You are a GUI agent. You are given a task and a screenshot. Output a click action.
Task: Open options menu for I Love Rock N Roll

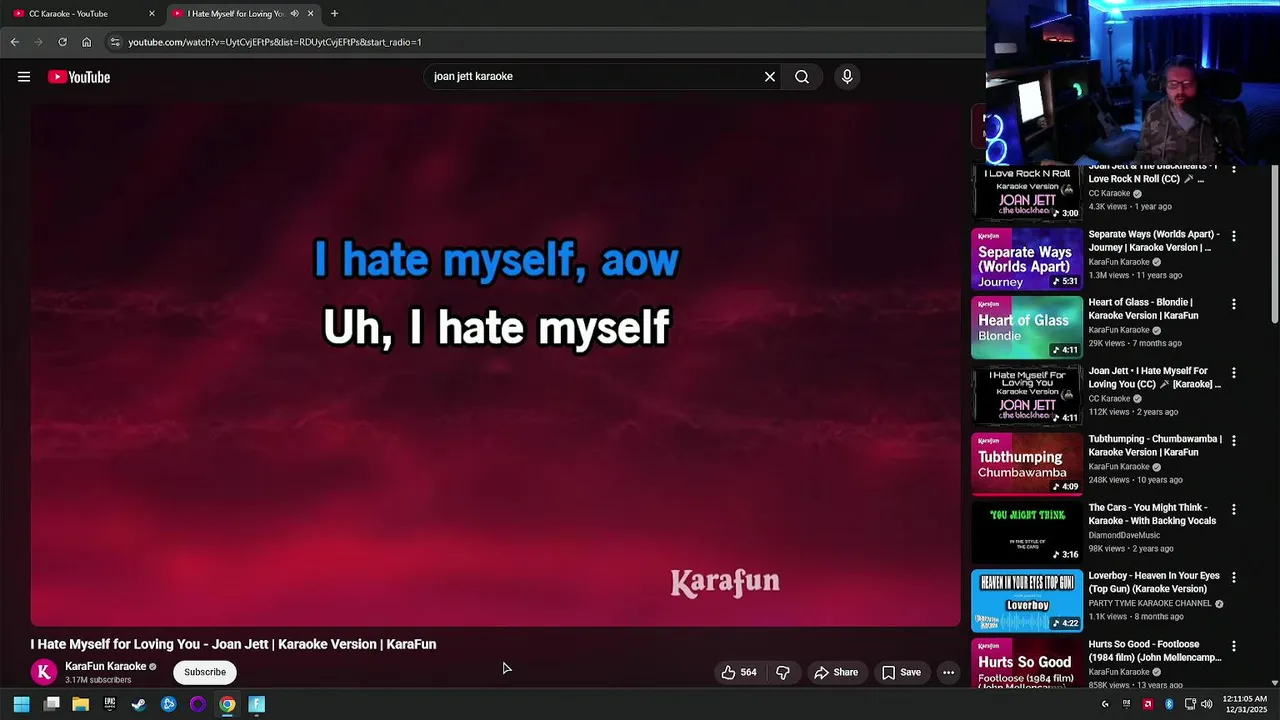[1234, 170]
